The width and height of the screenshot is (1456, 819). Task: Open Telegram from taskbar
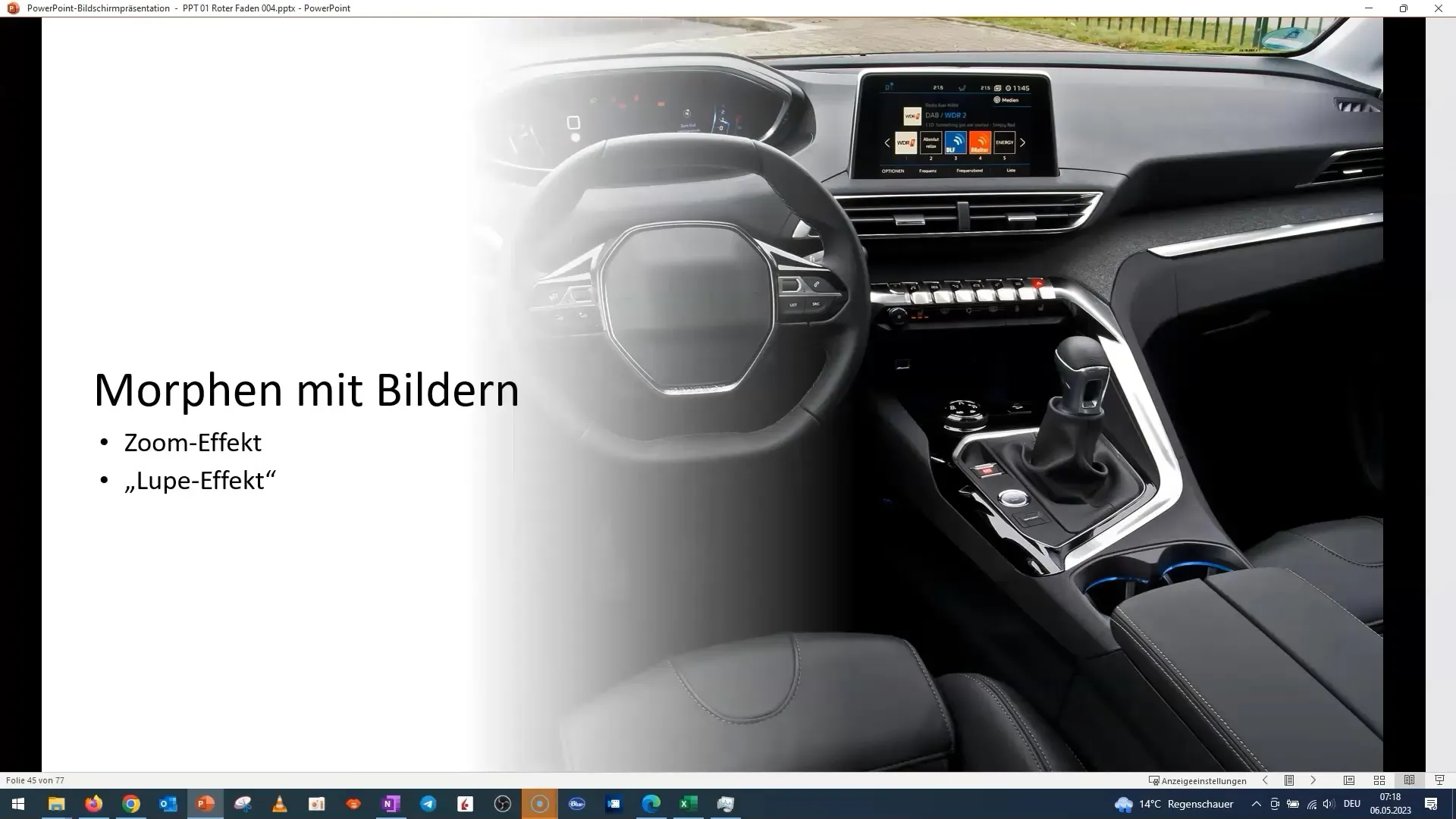(x=428, y=804)
